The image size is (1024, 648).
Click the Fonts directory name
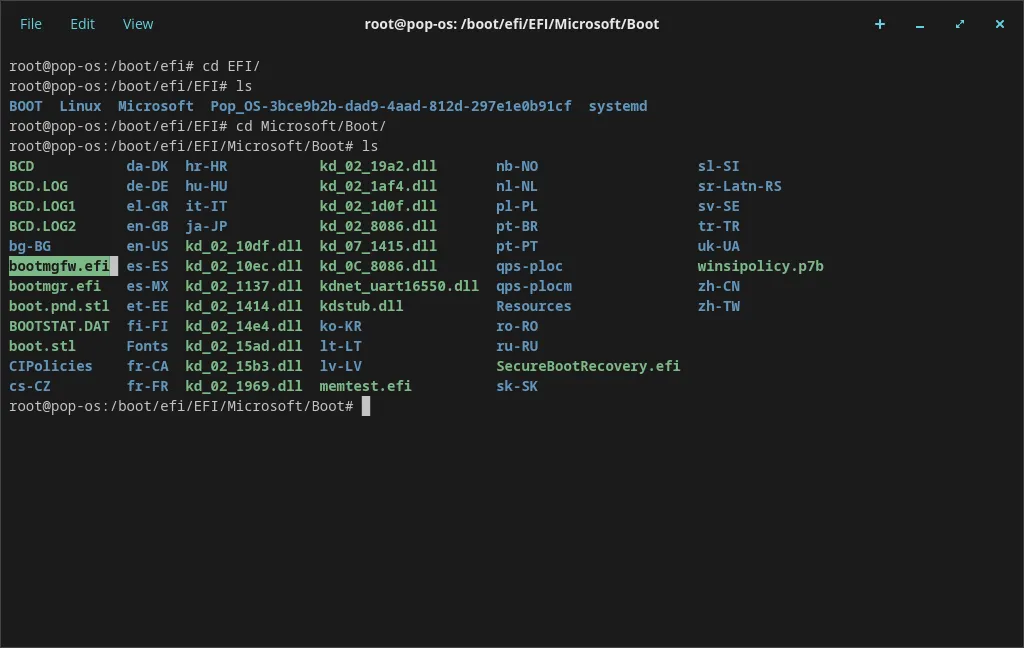coord(147,346)
